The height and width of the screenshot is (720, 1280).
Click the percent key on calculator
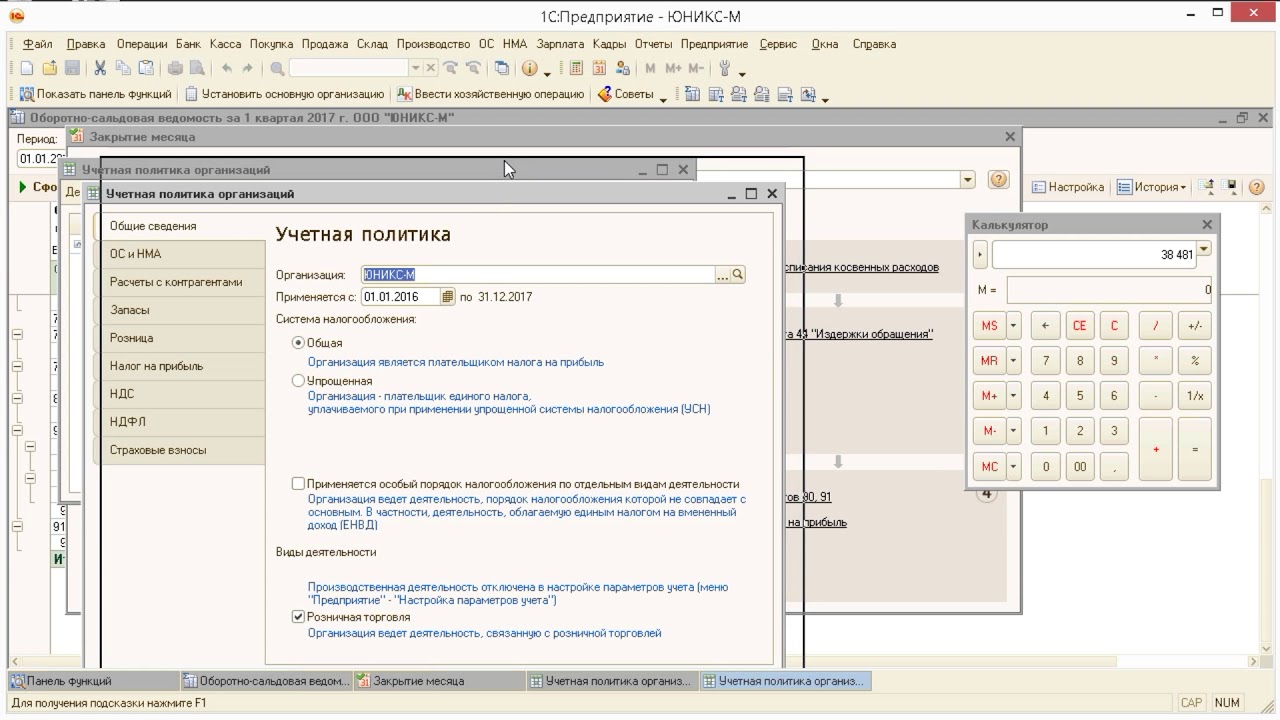(1195, 360)
